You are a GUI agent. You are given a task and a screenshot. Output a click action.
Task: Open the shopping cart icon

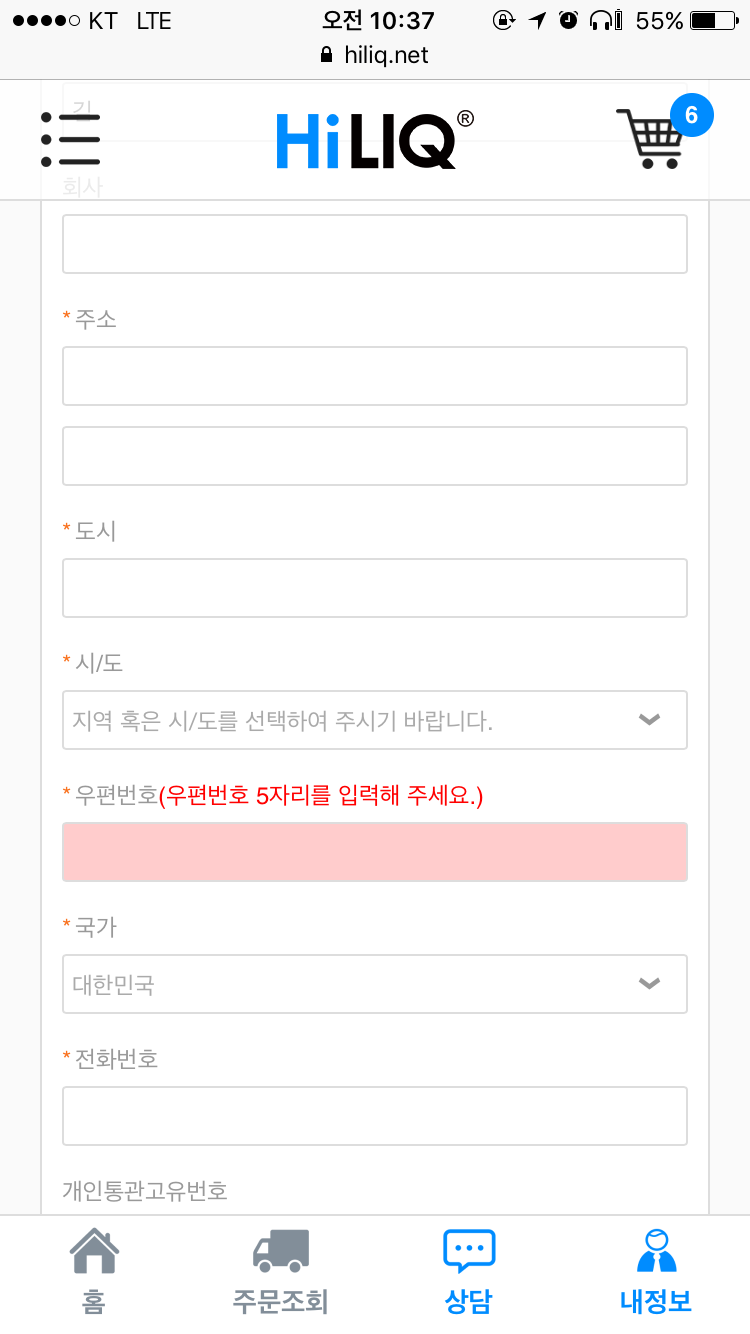(651, 139)
